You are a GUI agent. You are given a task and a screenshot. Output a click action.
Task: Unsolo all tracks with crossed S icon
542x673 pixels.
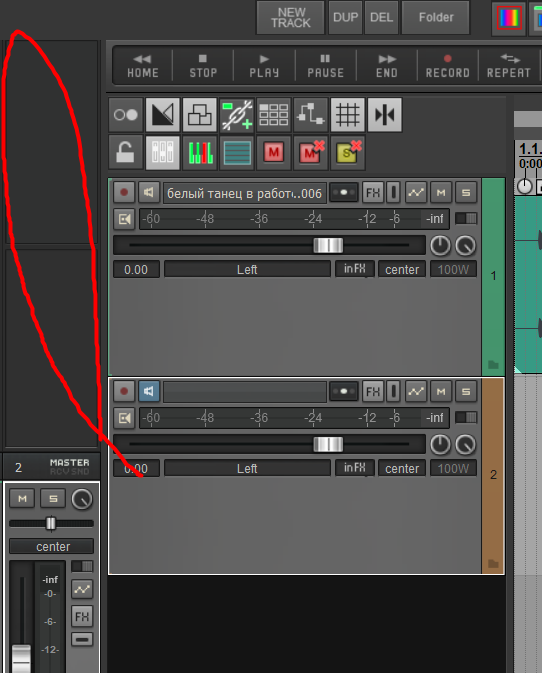point(347,152)
